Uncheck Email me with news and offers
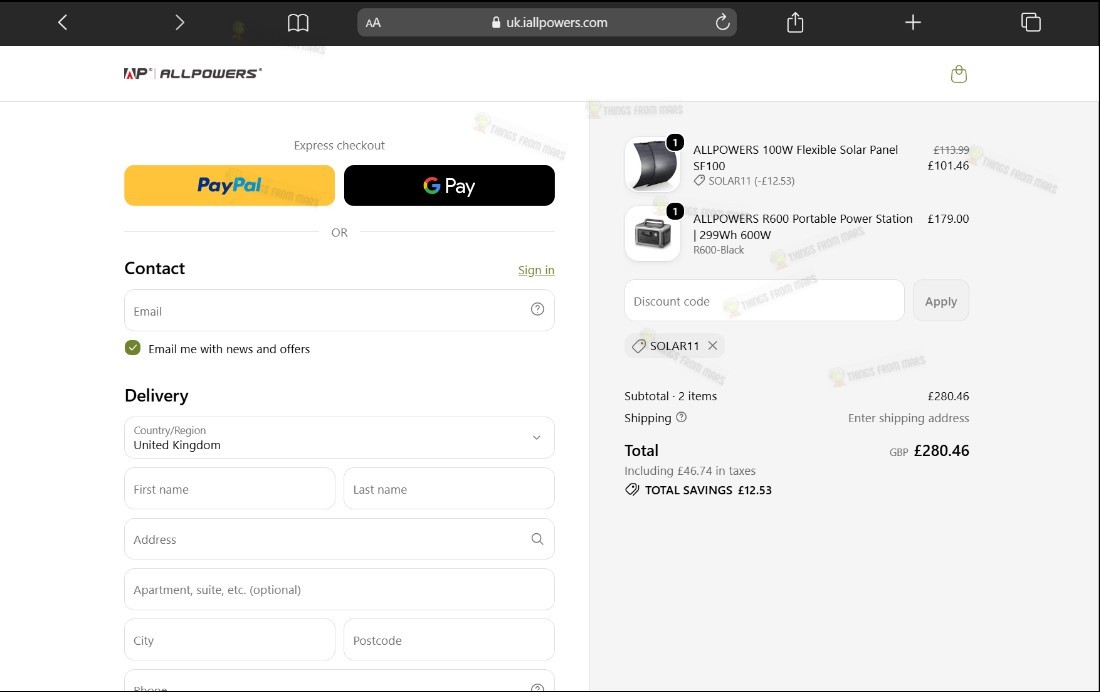This screenshot has height=692, width=1100. coord(133,348)
